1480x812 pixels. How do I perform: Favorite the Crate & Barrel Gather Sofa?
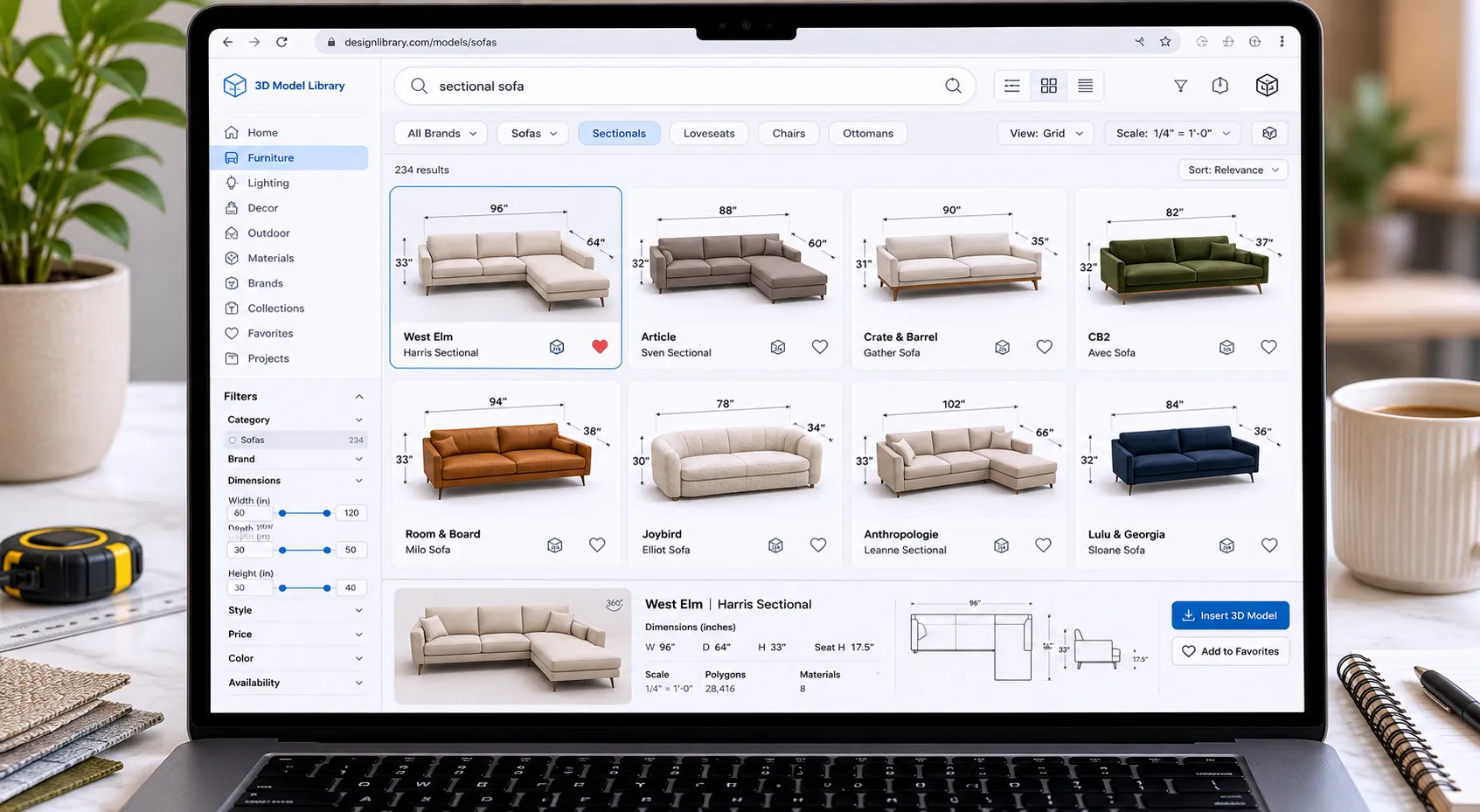click(1045, 346)
